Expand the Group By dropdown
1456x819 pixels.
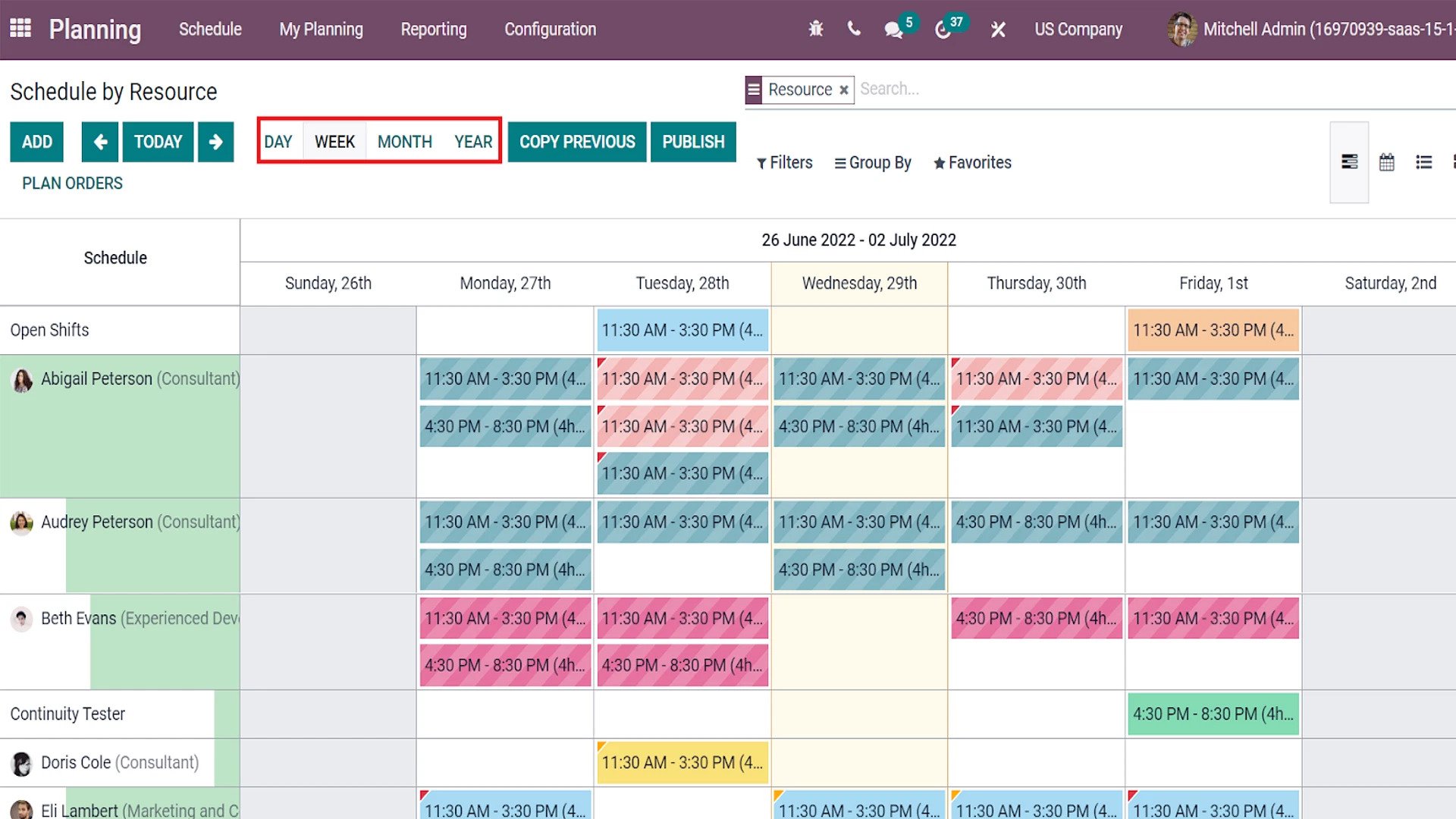(x=873, y=163)
